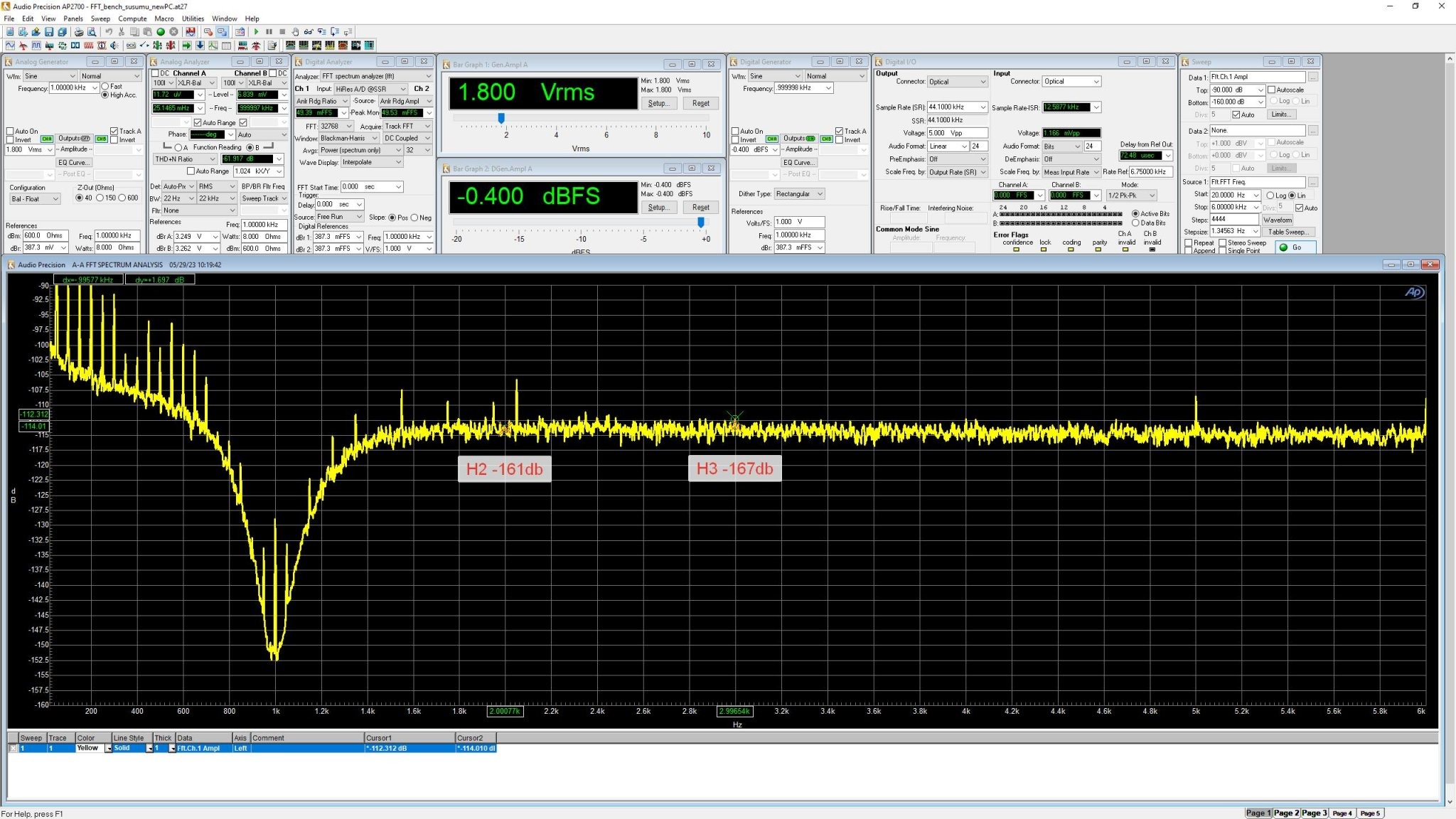
Task: Click Yellow color cell in trace table
Action: (x=90, y=748)
